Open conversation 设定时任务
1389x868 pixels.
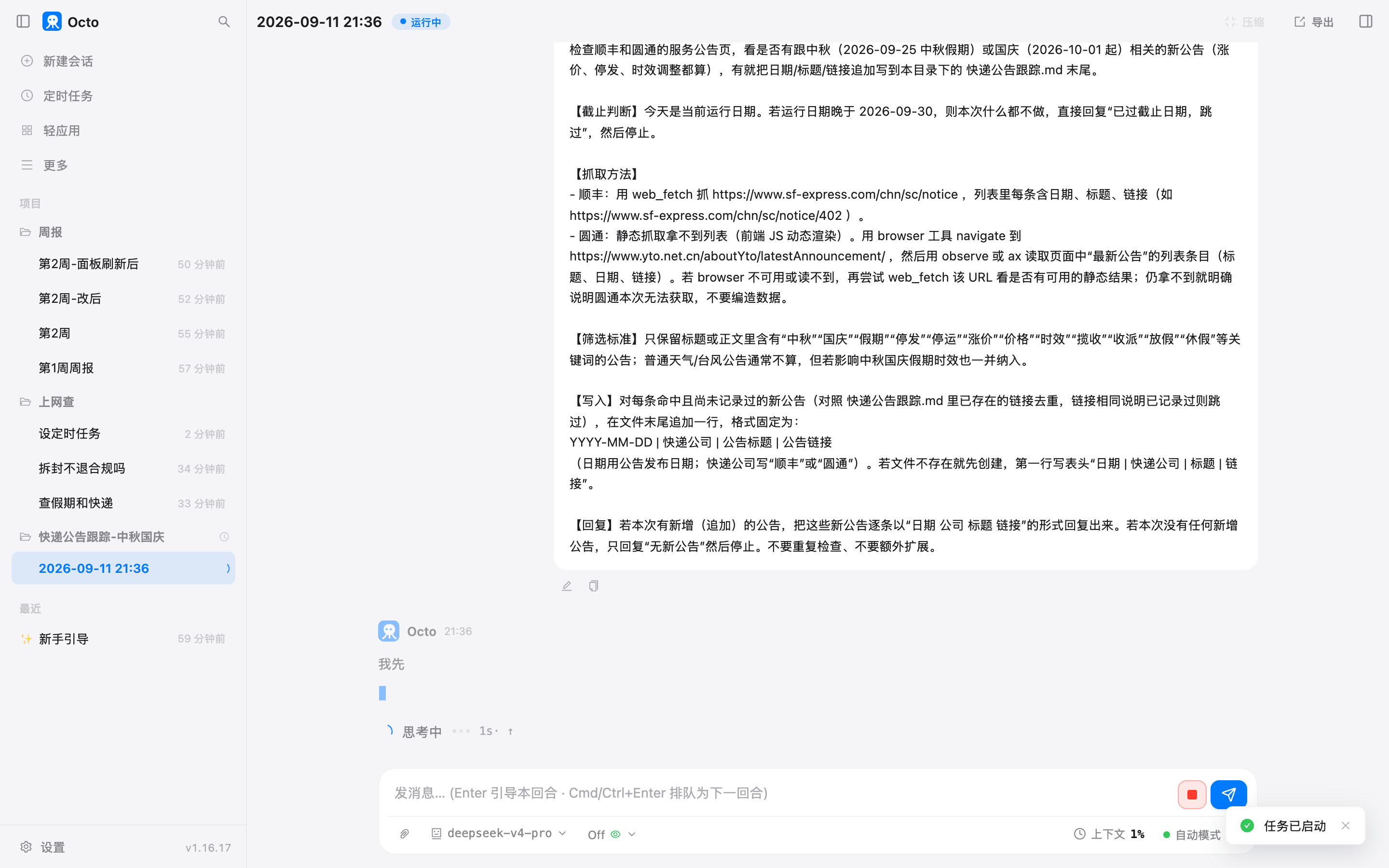click(x=123, y=434)
